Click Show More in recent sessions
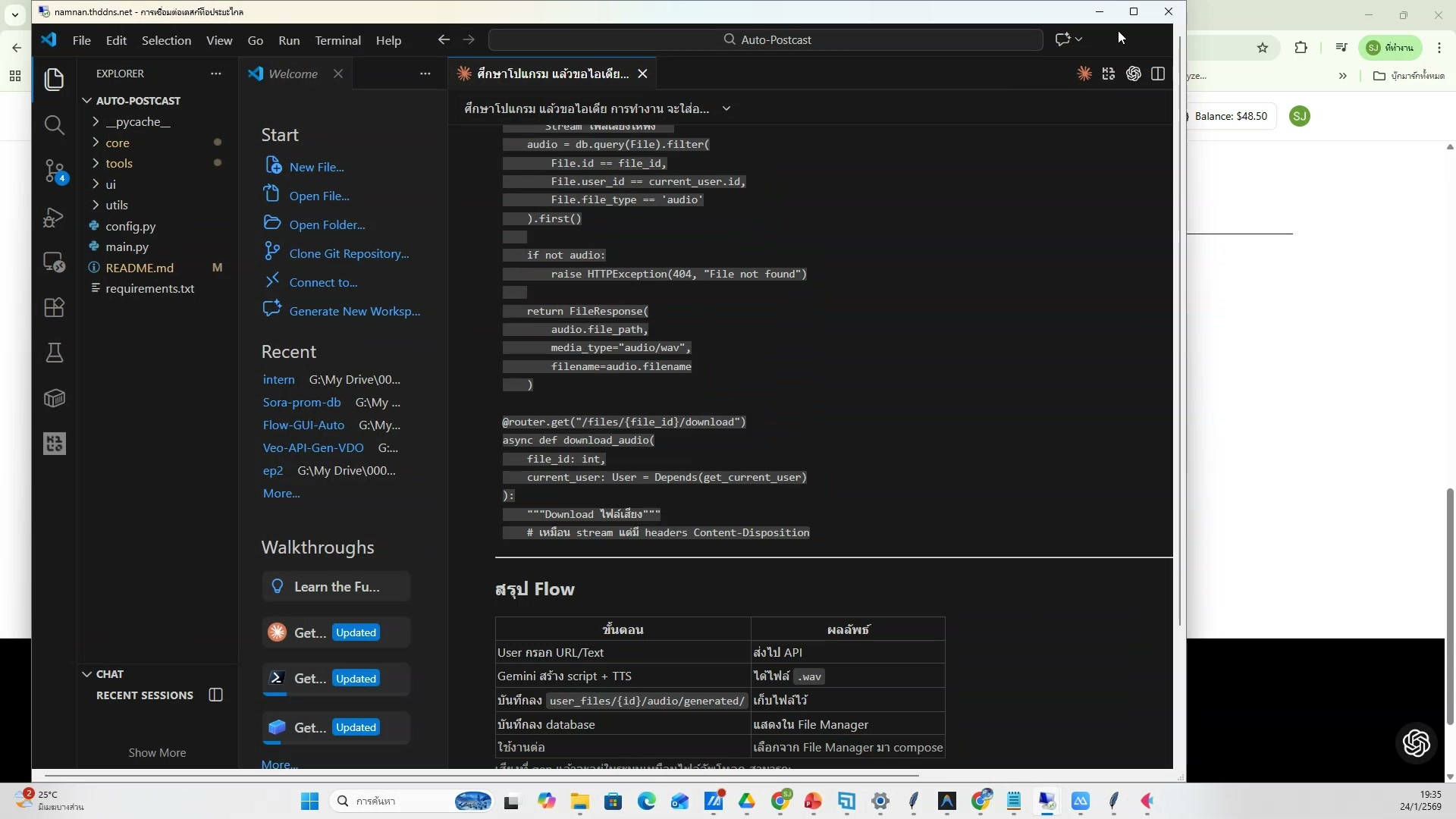 pyautogui.click(x=157, y=752)
